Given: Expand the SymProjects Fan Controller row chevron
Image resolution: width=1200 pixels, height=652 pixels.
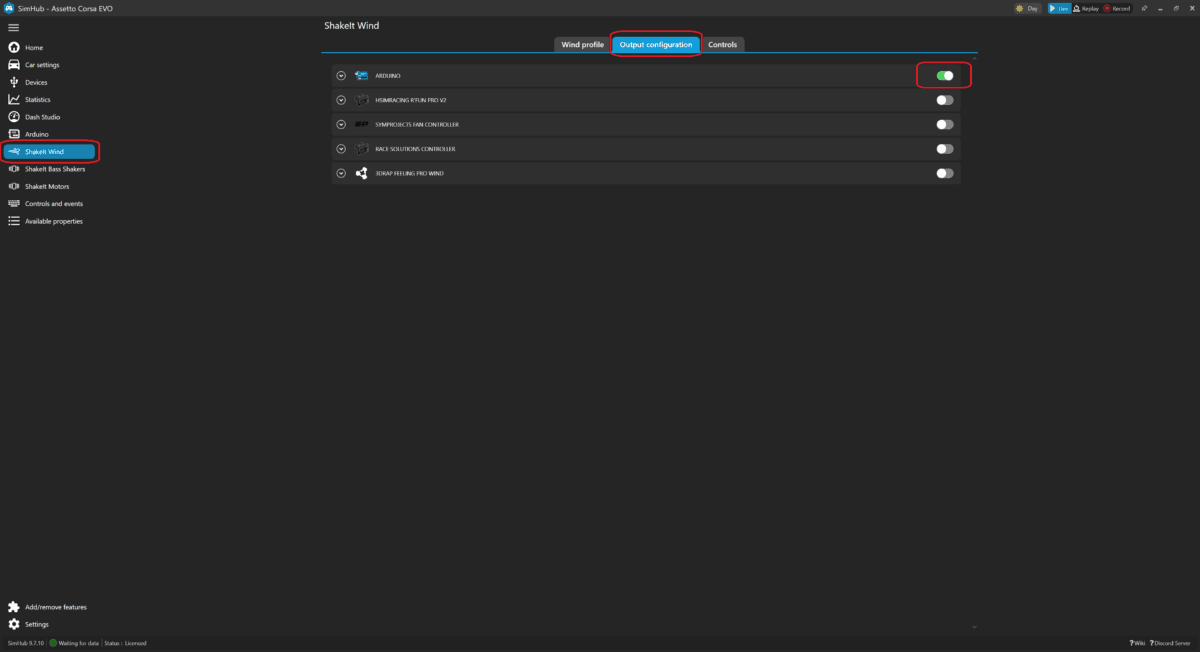Looking at the screenshot, I should (341, 125).
